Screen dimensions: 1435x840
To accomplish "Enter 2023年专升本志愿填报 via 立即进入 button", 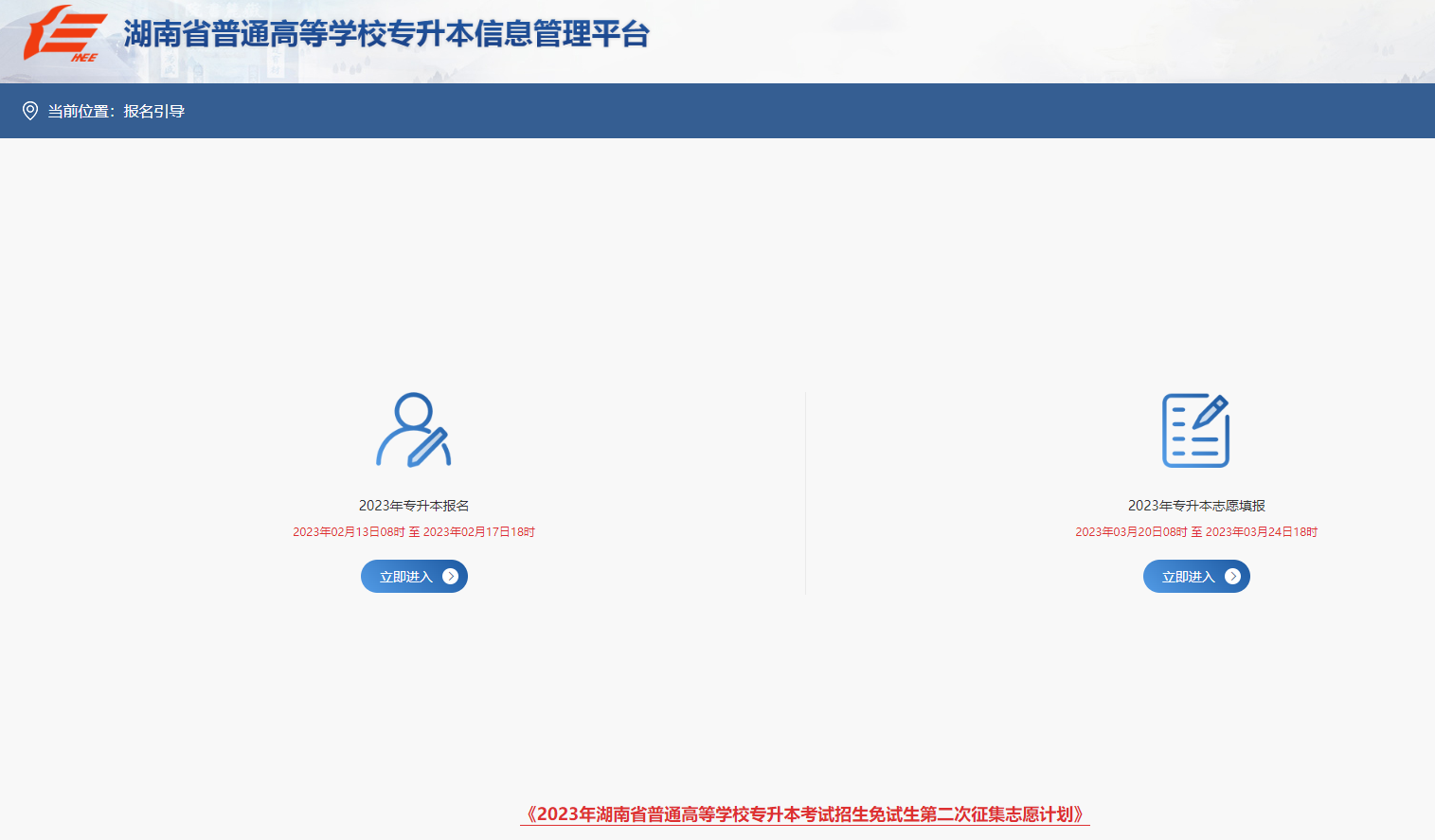I will click(1196, 576).
